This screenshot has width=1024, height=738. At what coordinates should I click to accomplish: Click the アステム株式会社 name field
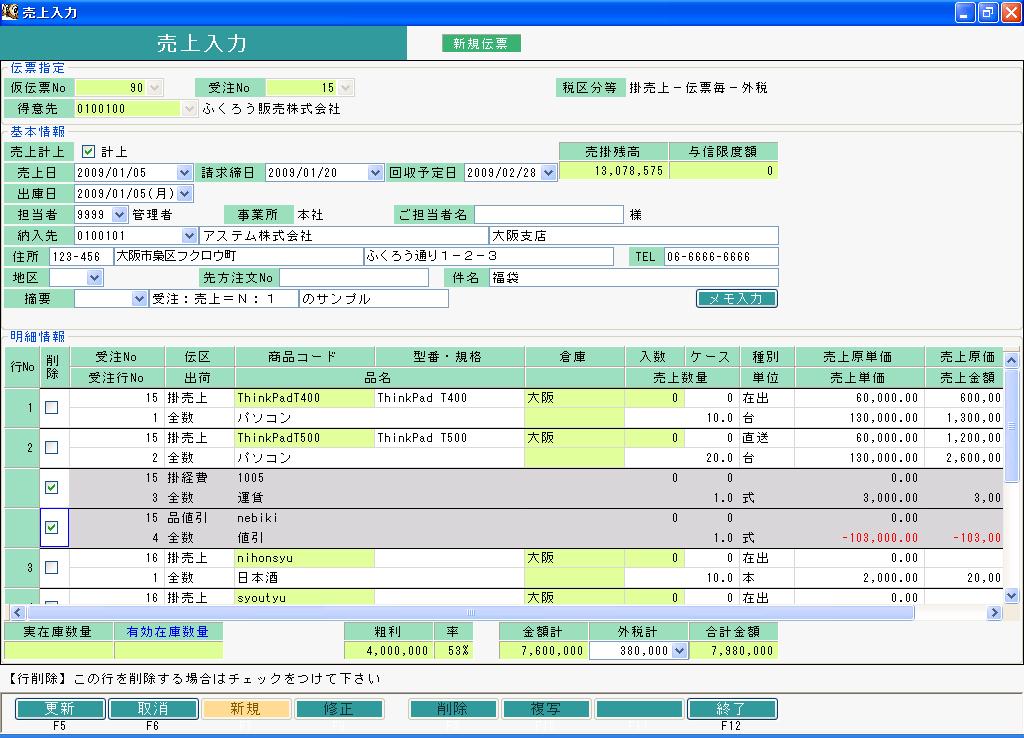pos(344,235)
